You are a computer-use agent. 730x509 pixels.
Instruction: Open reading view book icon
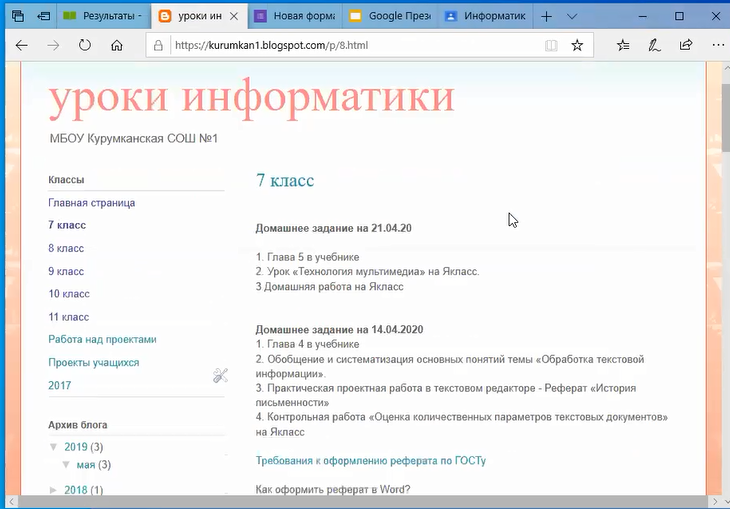tap(551, 45)
